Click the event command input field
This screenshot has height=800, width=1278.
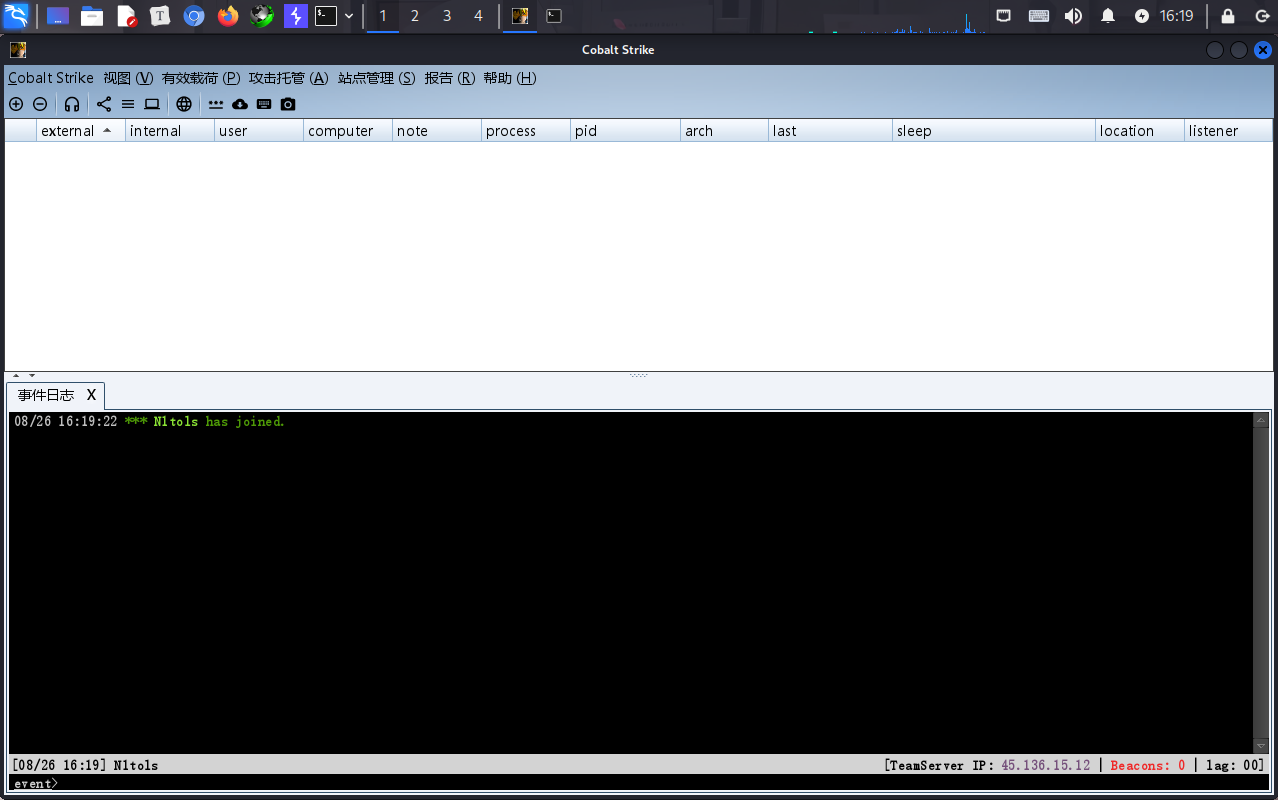coord(640,783)
